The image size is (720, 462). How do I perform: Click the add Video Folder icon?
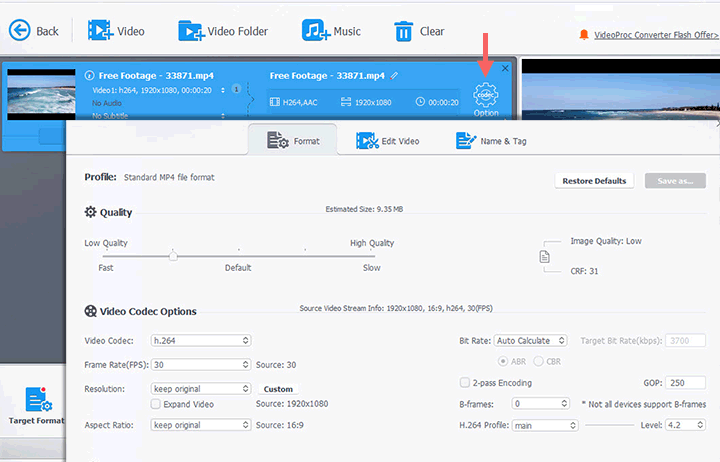pos(190,31)
